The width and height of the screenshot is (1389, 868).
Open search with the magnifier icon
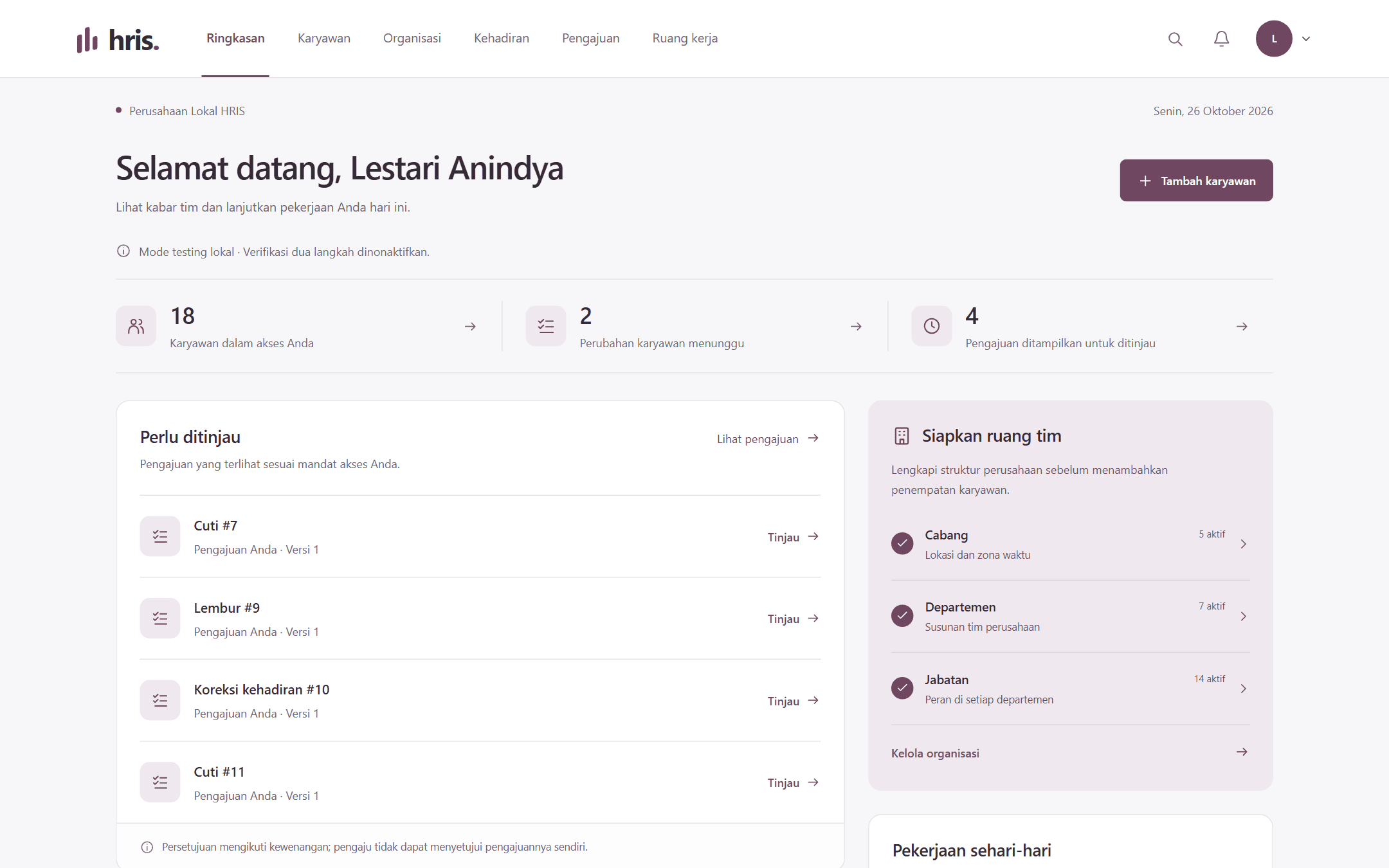(1175, 39)
